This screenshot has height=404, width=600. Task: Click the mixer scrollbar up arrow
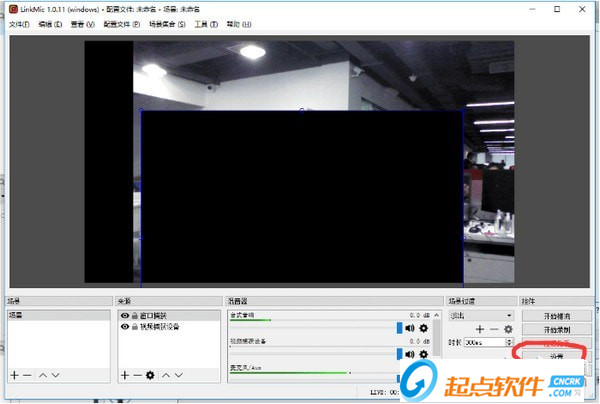coord(437,315)
